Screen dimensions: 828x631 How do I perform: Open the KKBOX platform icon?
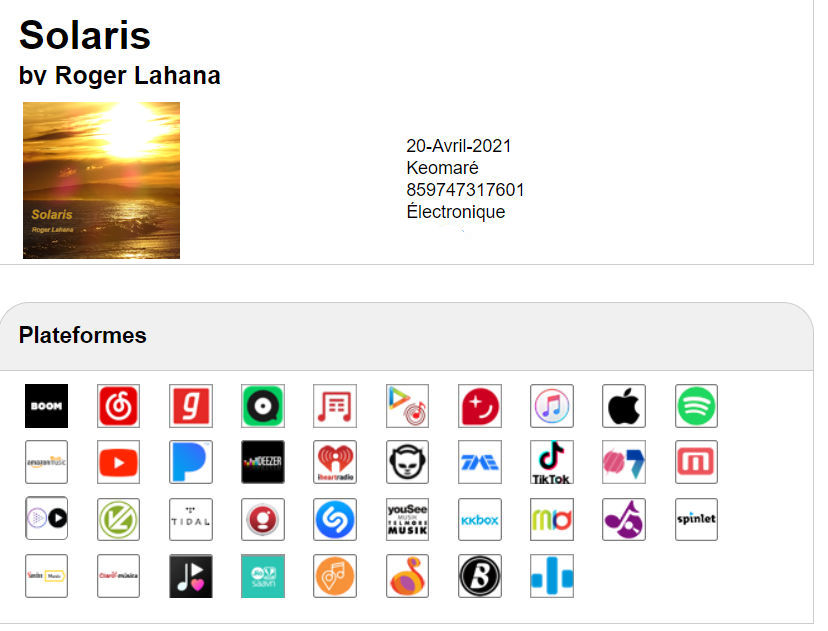pos(479,519)
